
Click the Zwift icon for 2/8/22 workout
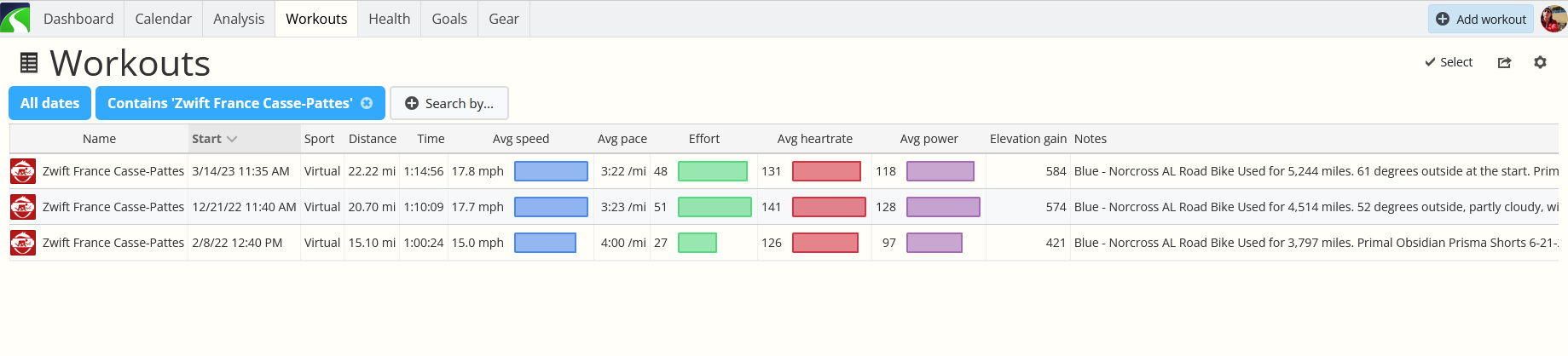23,243
